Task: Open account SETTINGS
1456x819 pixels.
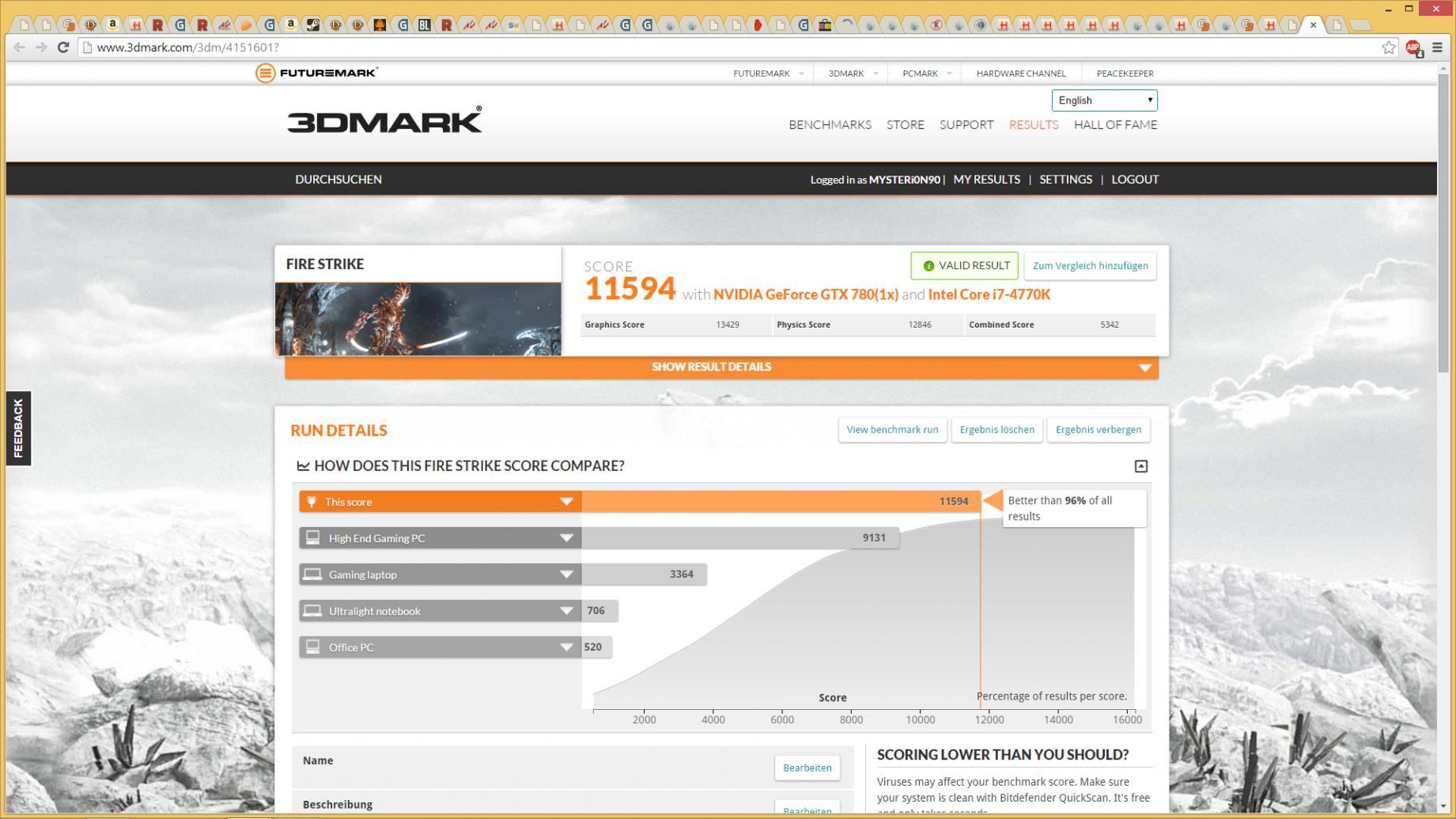Action: coord(1065,180)
